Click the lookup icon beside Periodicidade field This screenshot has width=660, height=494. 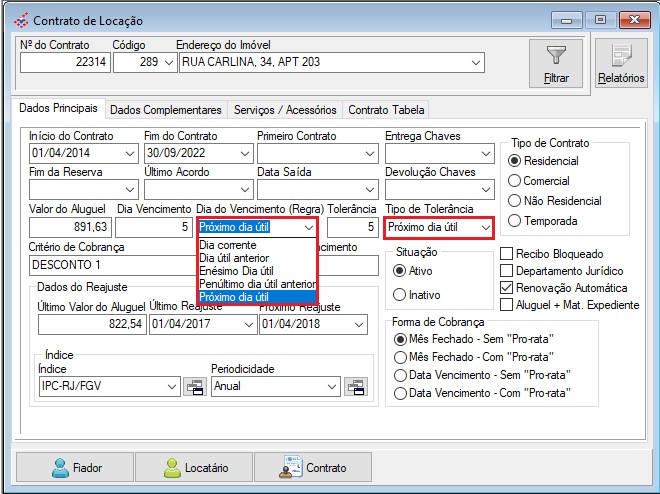tap(355, 387)
